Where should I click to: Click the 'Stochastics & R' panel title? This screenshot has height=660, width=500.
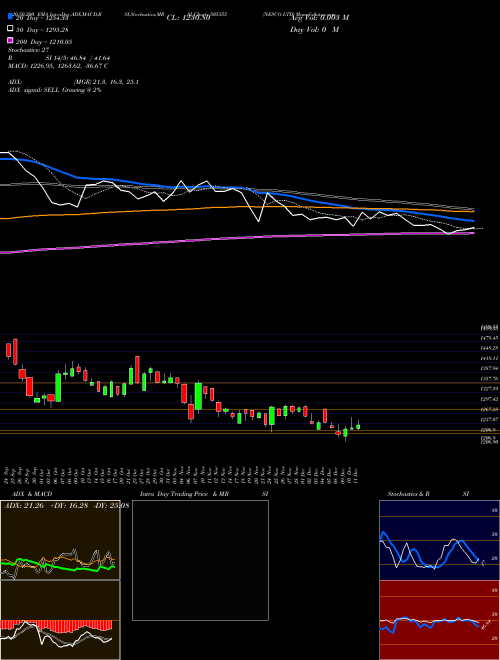(408, 494)
